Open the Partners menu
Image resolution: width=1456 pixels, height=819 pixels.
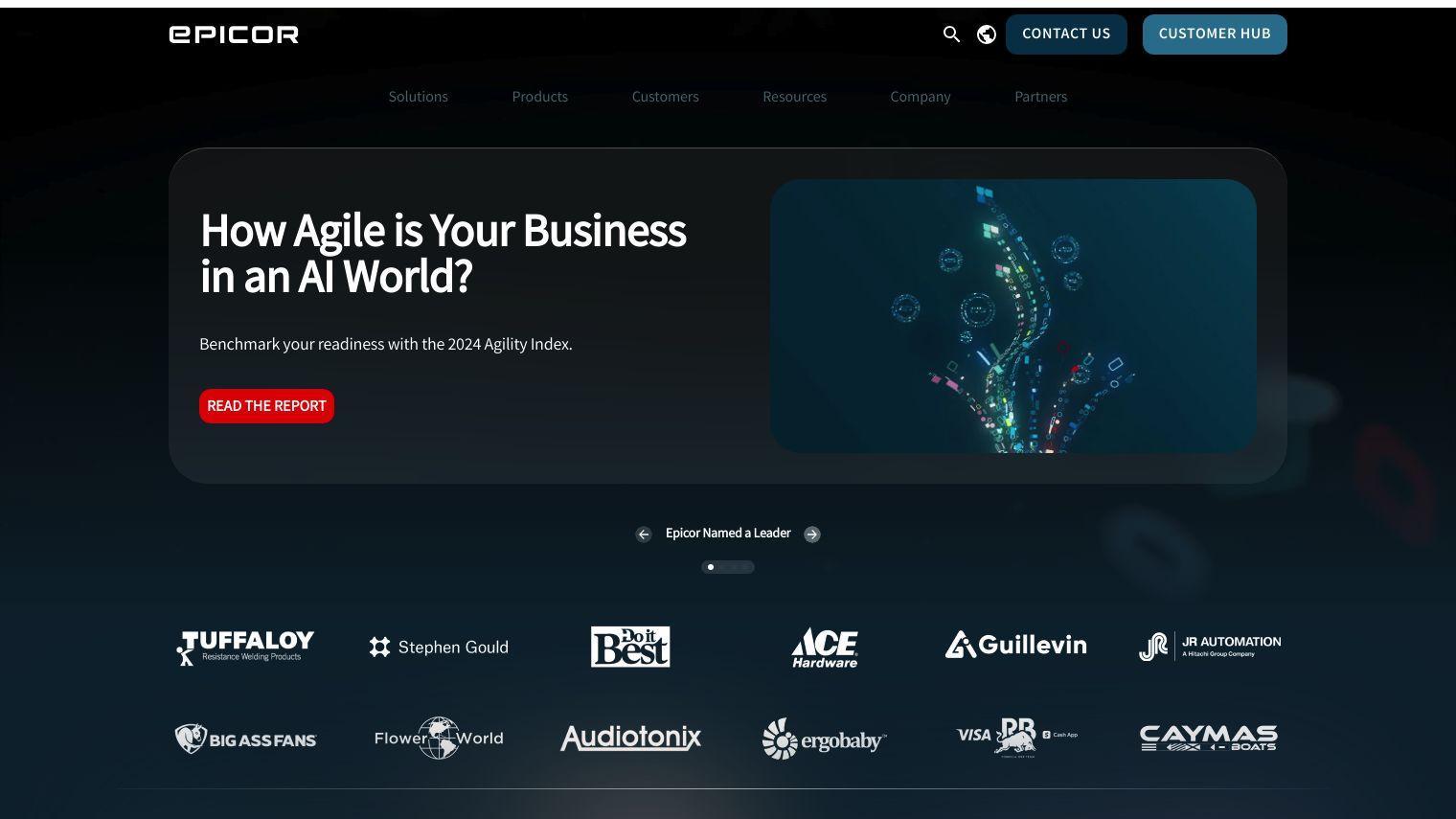click(1041, 97)
